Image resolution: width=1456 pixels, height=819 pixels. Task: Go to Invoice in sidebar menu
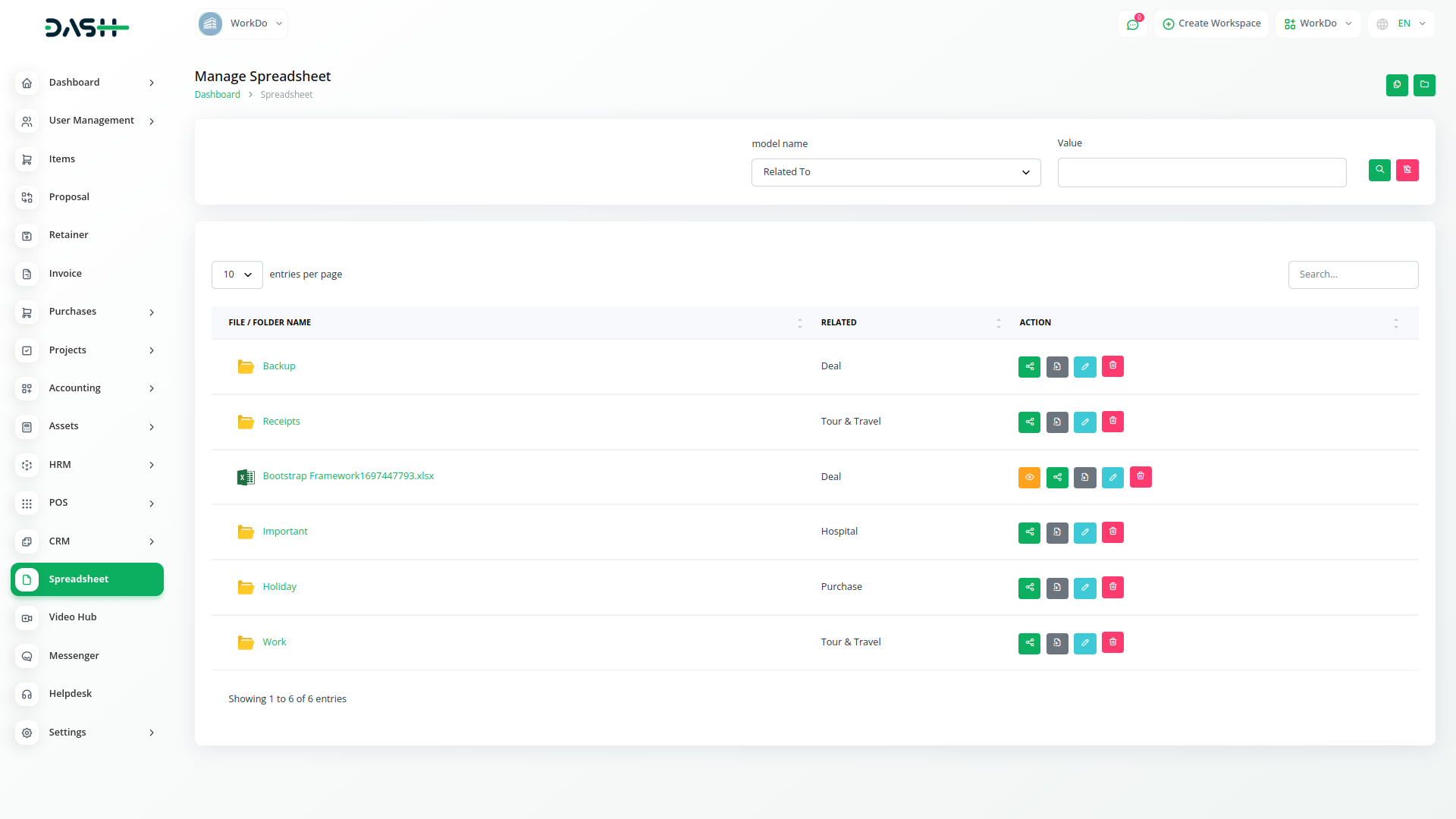65,274
